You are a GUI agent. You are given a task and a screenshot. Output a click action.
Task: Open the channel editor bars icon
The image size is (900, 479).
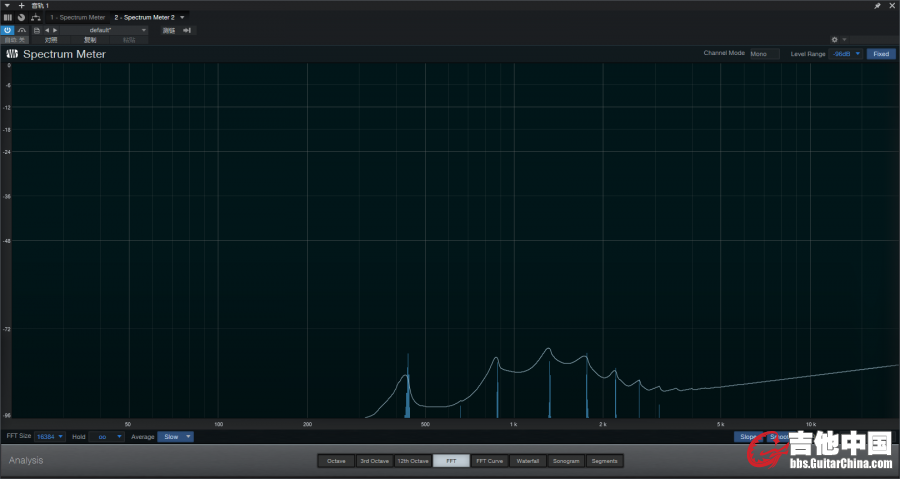(8, 17)
